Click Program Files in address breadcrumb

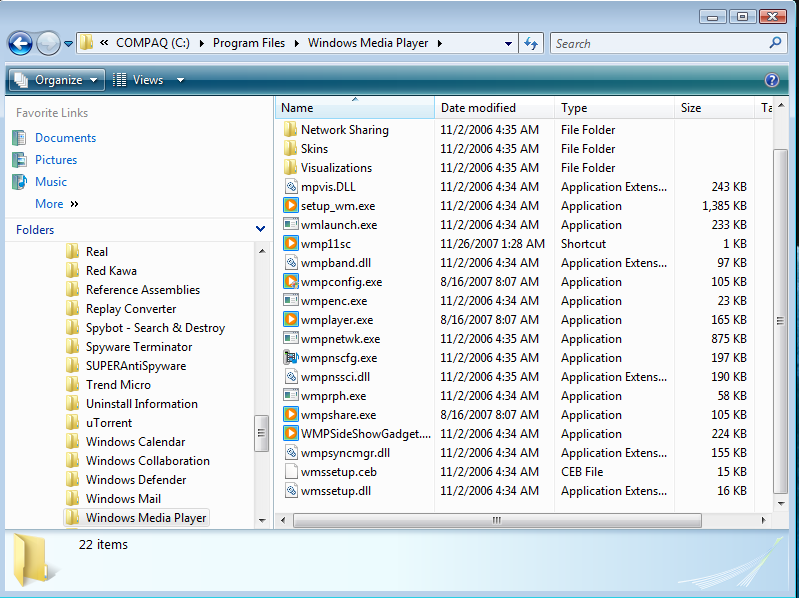pyautogui.click(x=249, y=43)
